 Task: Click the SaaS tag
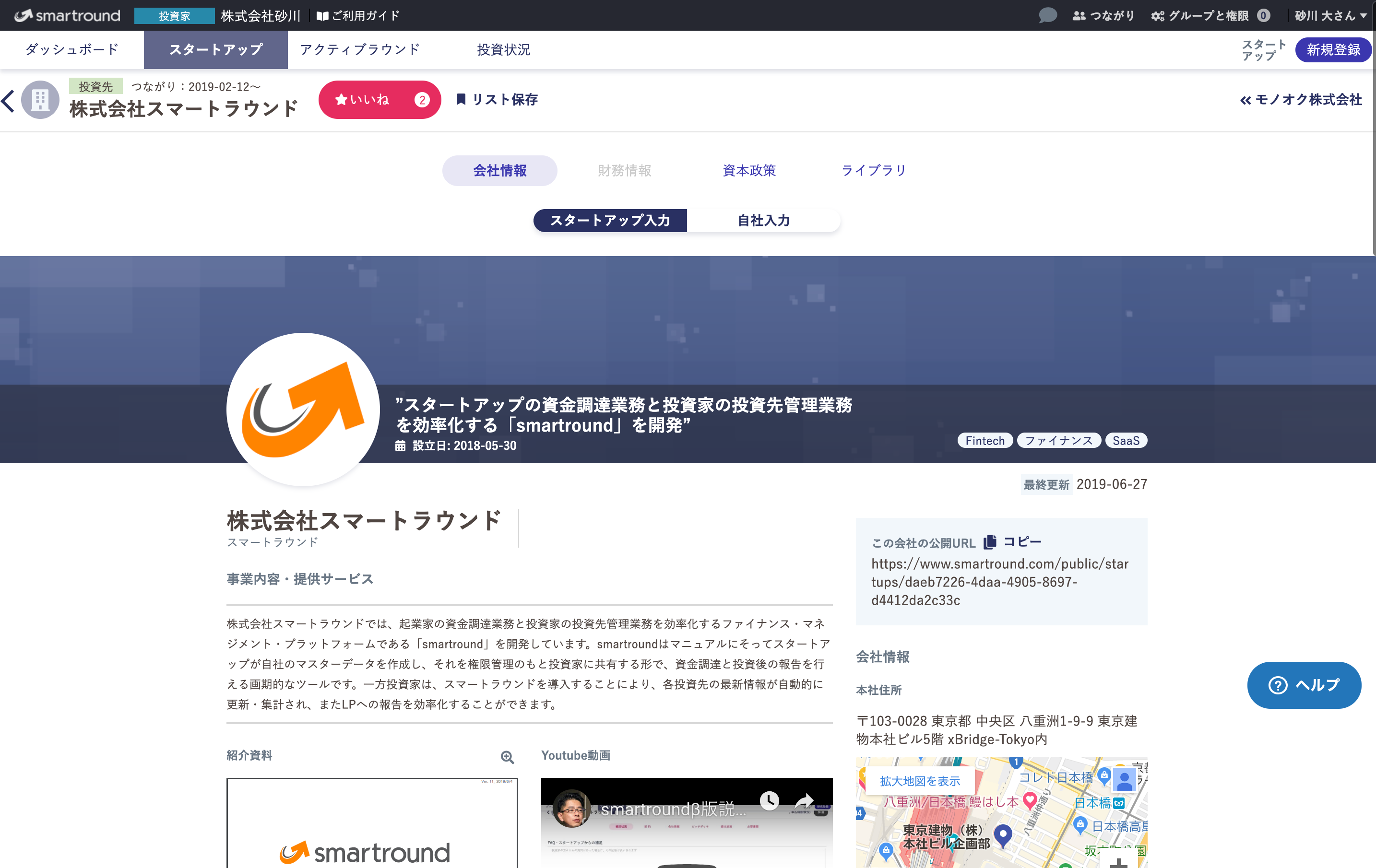pyautogui.click(x=1126, y=440)
